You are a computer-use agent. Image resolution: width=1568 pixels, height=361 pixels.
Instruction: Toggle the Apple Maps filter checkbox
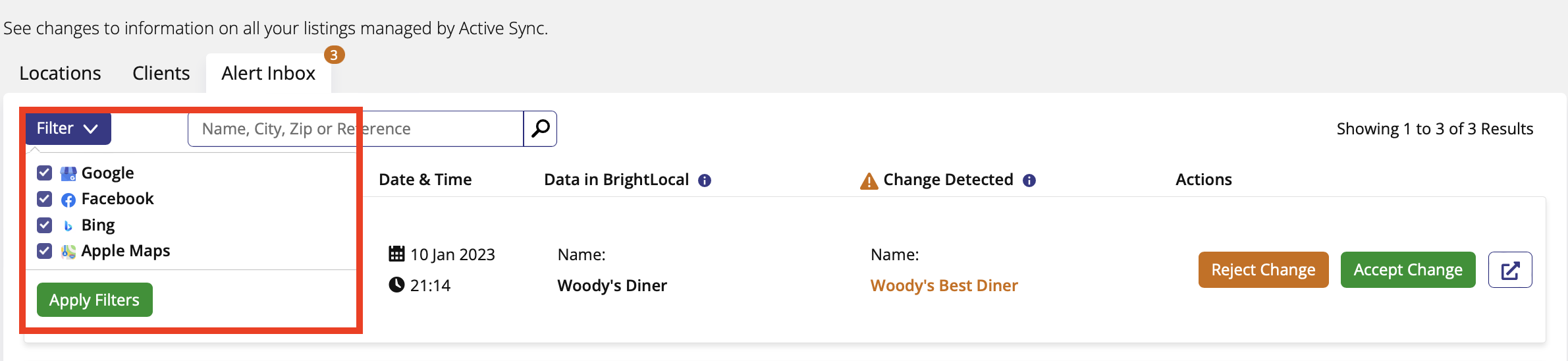point(45,251)
